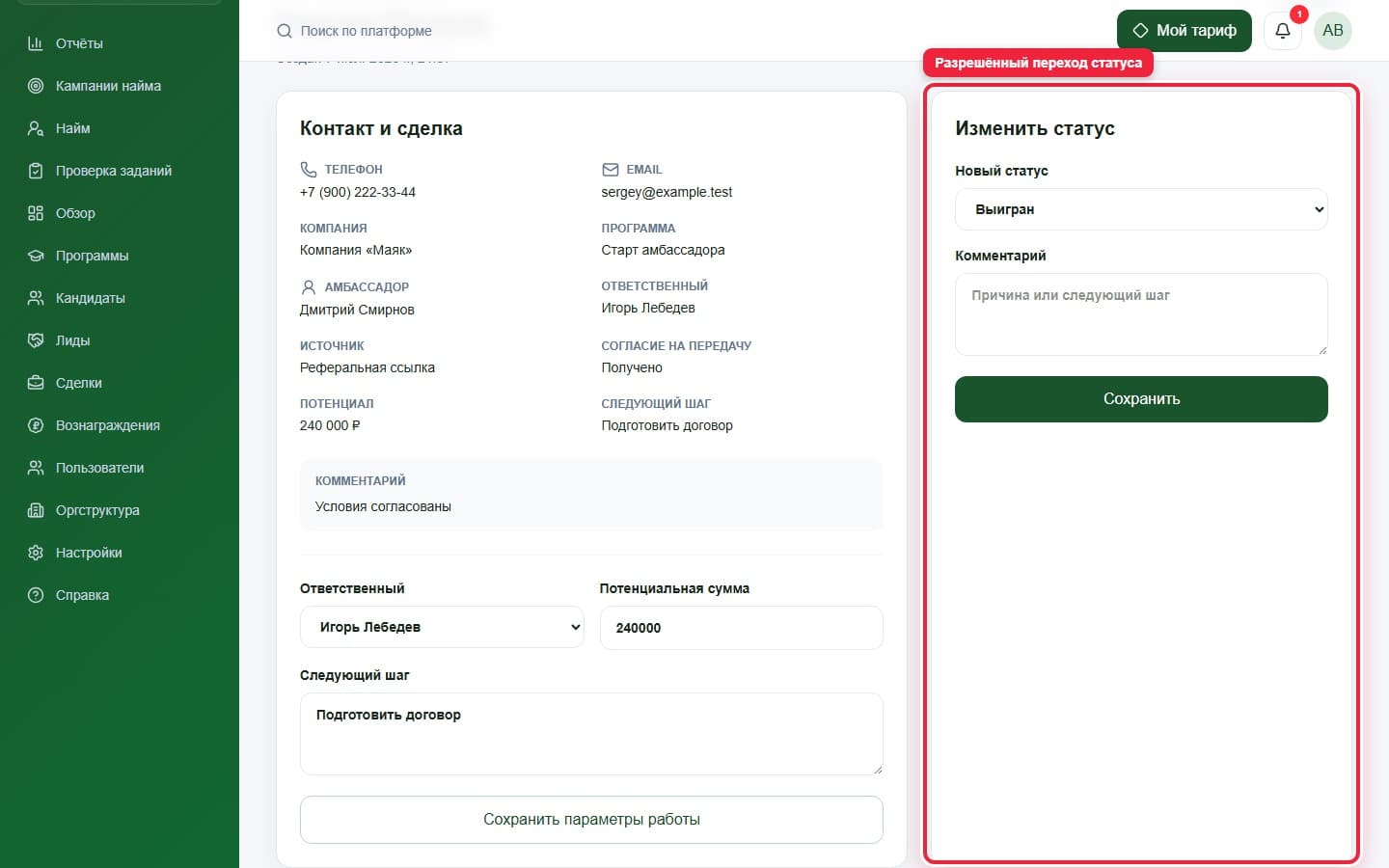
Task: Click the search magnifier icon
Action: click(x=285, y=31)
